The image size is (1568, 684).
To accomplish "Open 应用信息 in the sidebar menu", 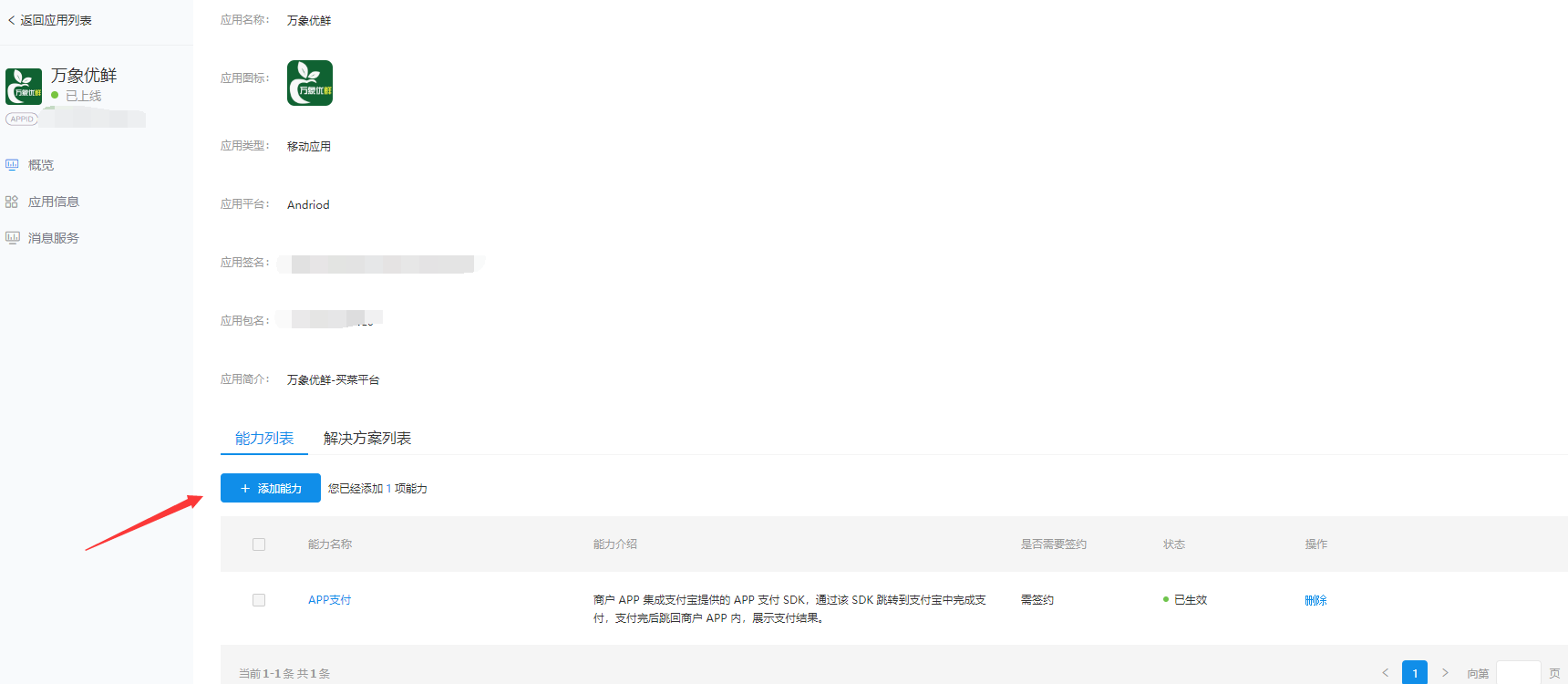I will click(x=54, y=202).
